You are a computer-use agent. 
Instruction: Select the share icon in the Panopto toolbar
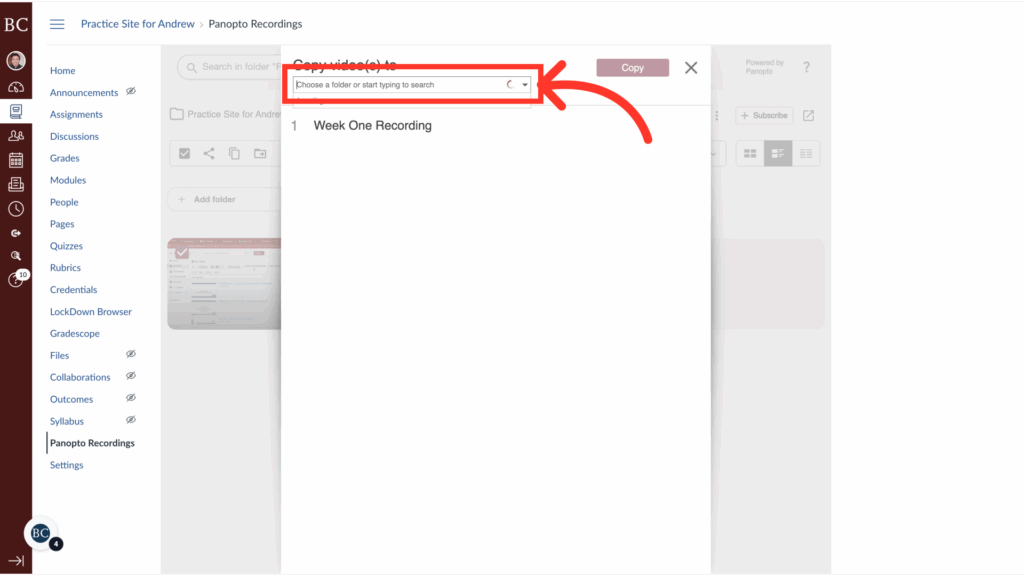(x=208, y=152)
